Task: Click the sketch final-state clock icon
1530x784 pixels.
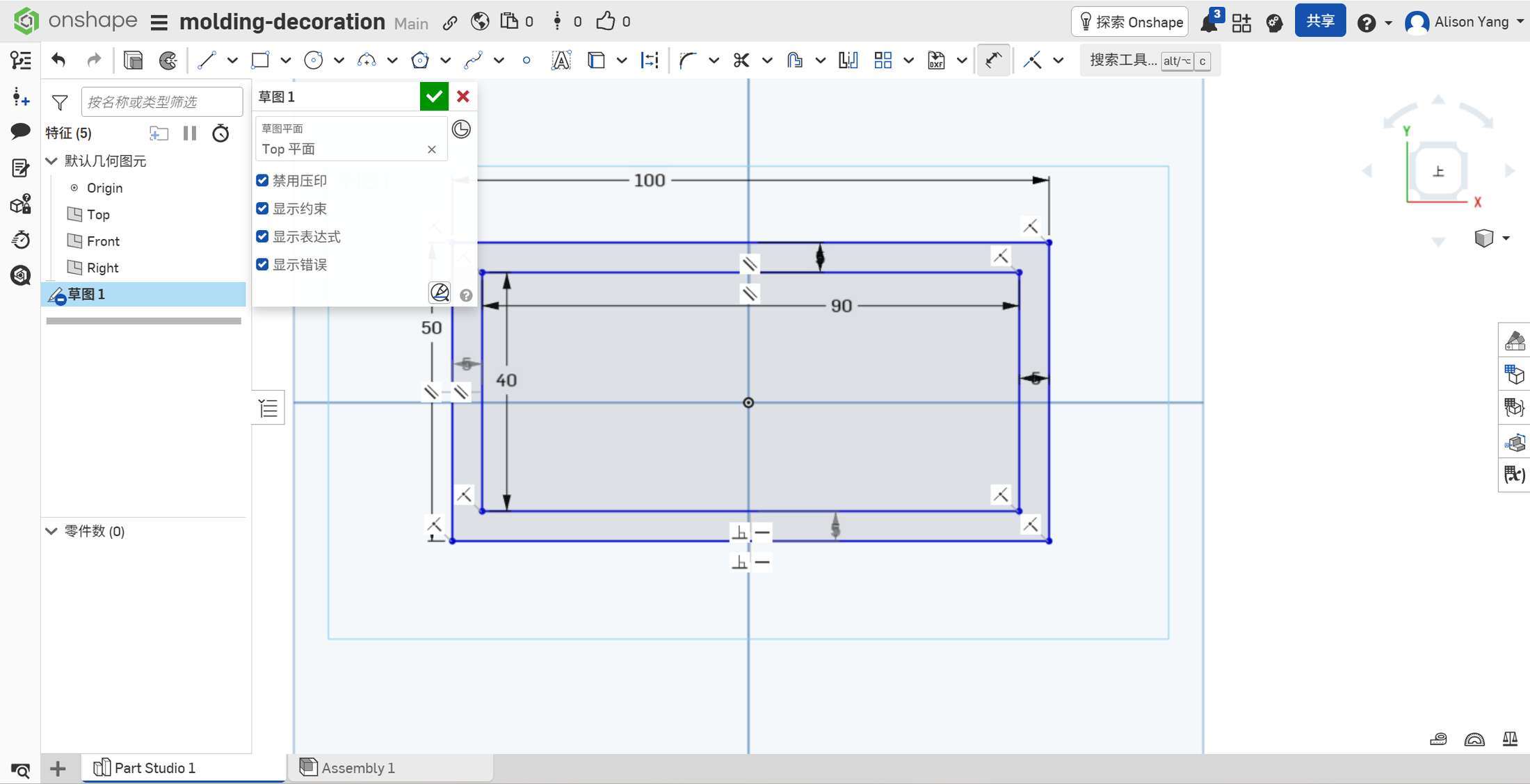Action: 461,129
